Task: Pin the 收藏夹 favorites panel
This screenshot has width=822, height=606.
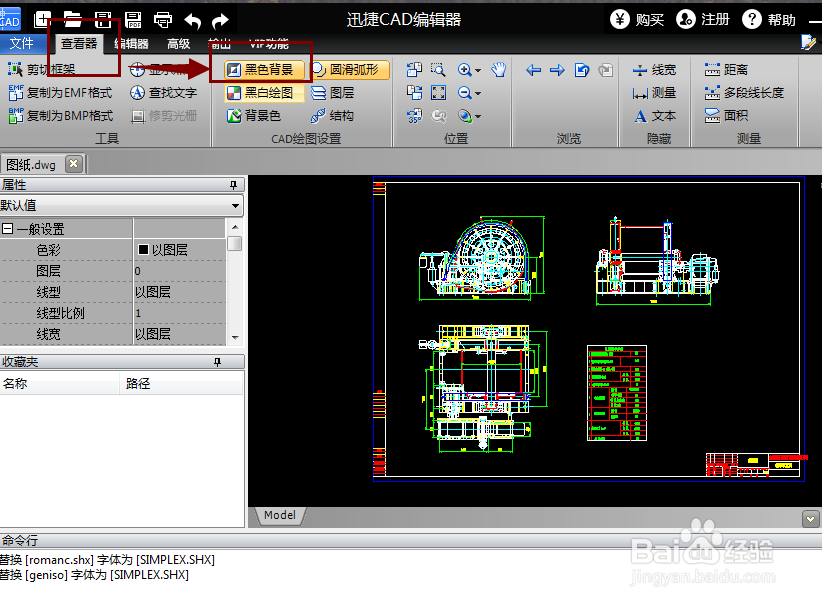Action: 218,362
